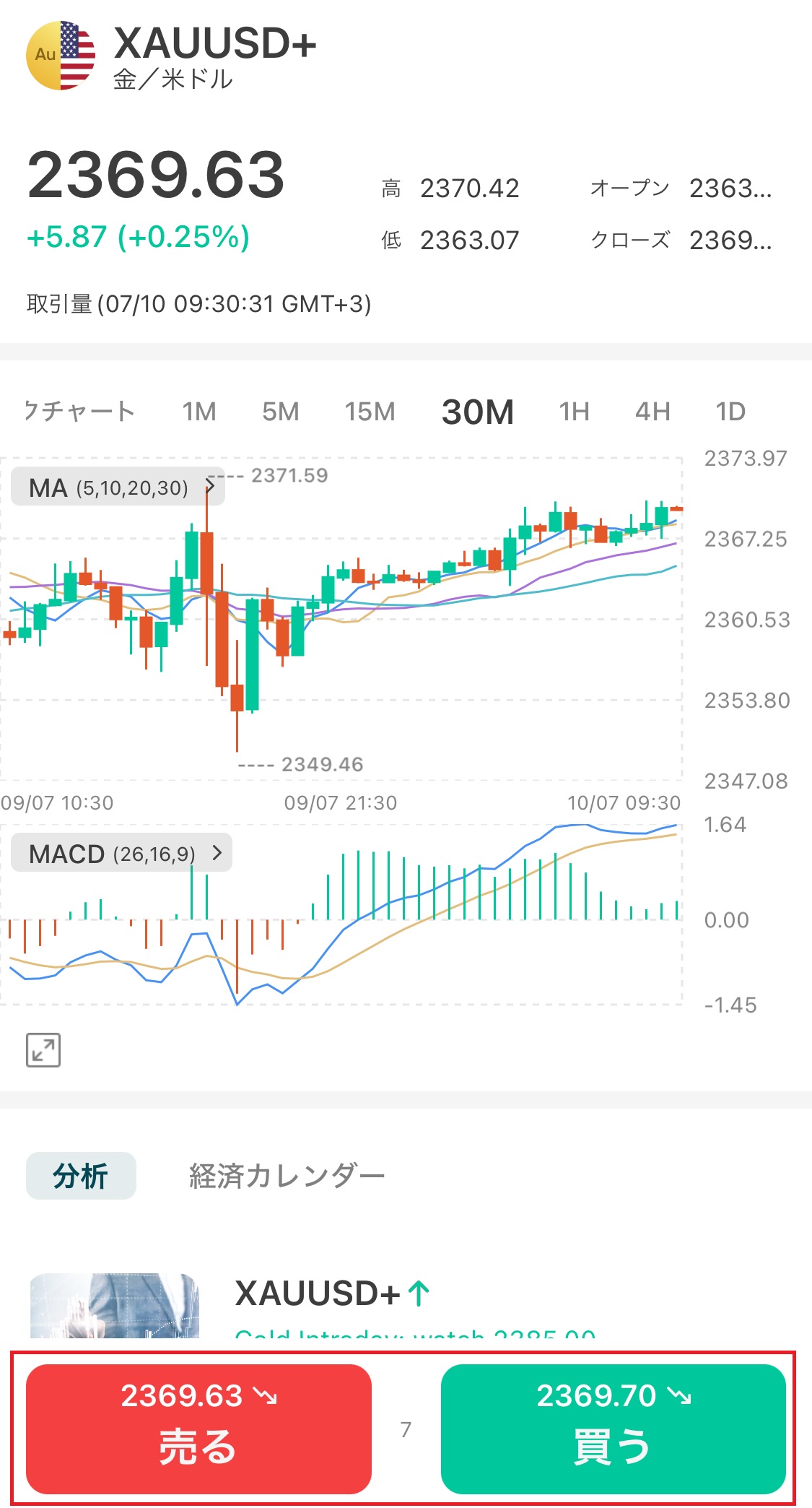
Task: Switch chart to 5M timeframe
Action: tap(280, 412)
